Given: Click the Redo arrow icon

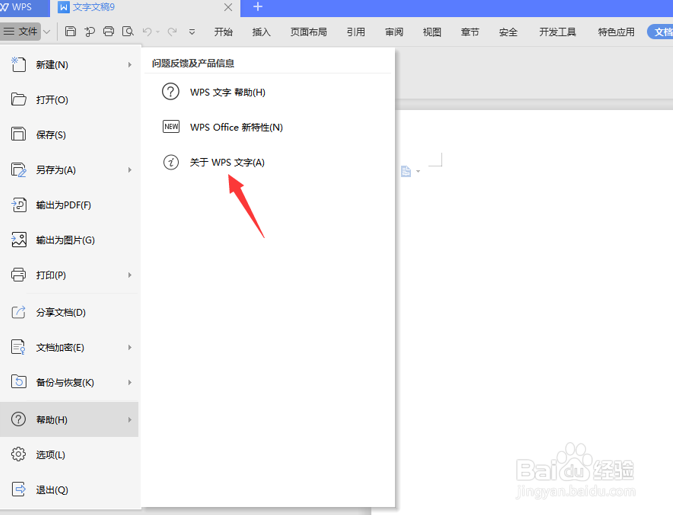Looking at the screenshot, I should pos(172,32).
